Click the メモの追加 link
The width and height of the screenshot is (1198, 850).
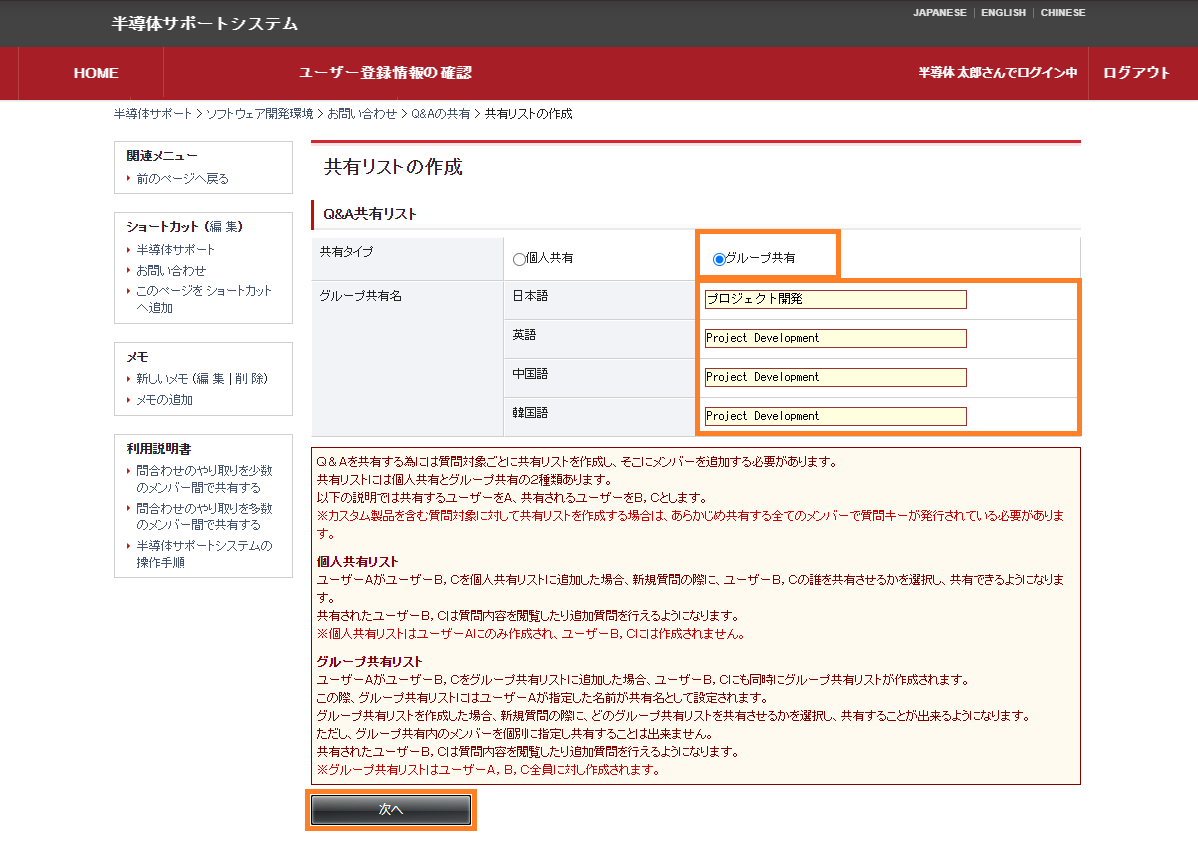point(165,400)
